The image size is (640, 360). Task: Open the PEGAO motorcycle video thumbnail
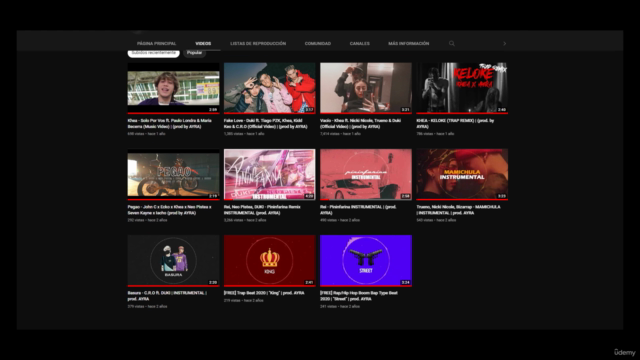point(173,174)
